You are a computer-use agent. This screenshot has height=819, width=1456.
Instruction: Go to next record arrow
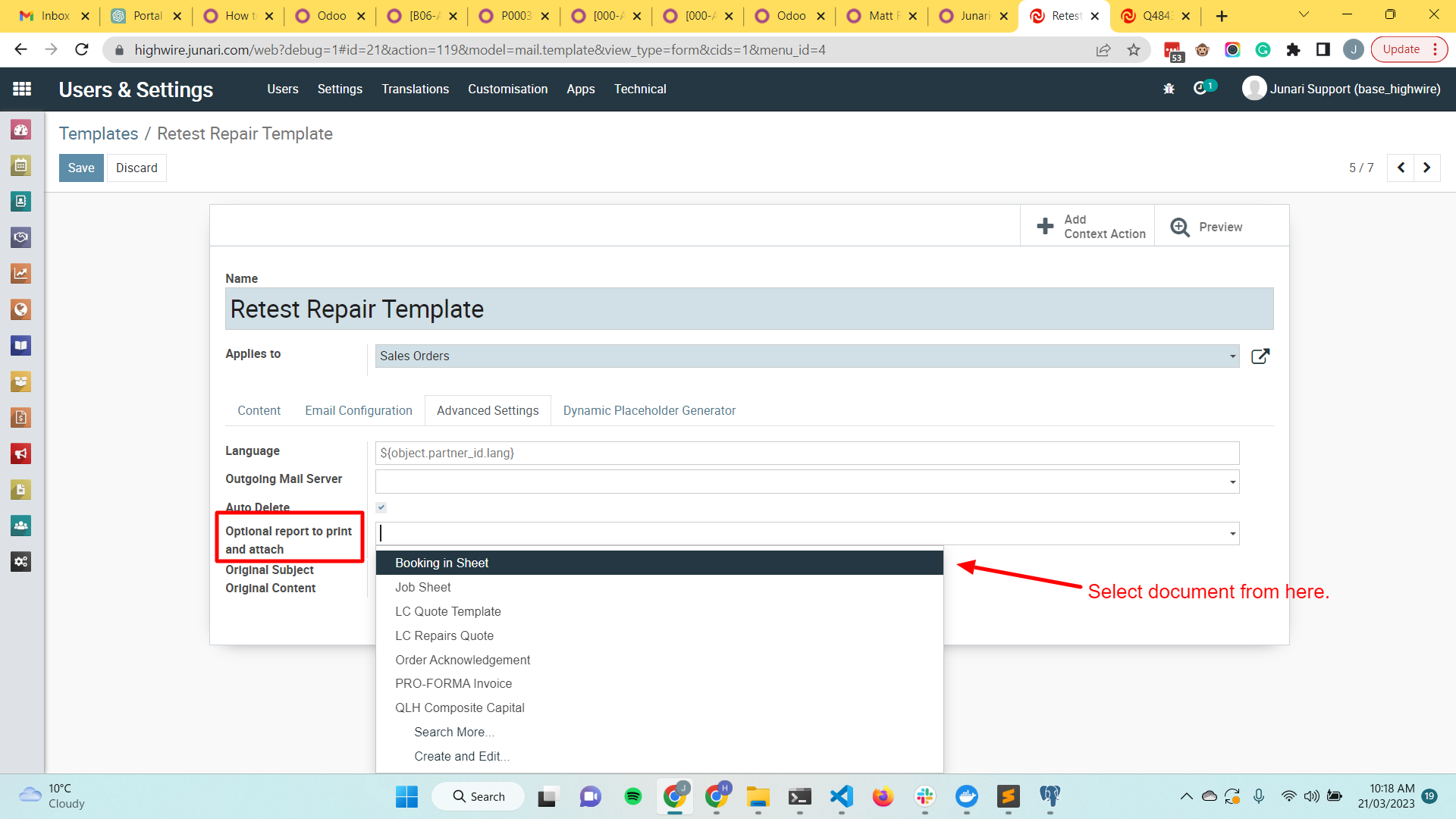pyautogui.click(x=1426, y=168)
